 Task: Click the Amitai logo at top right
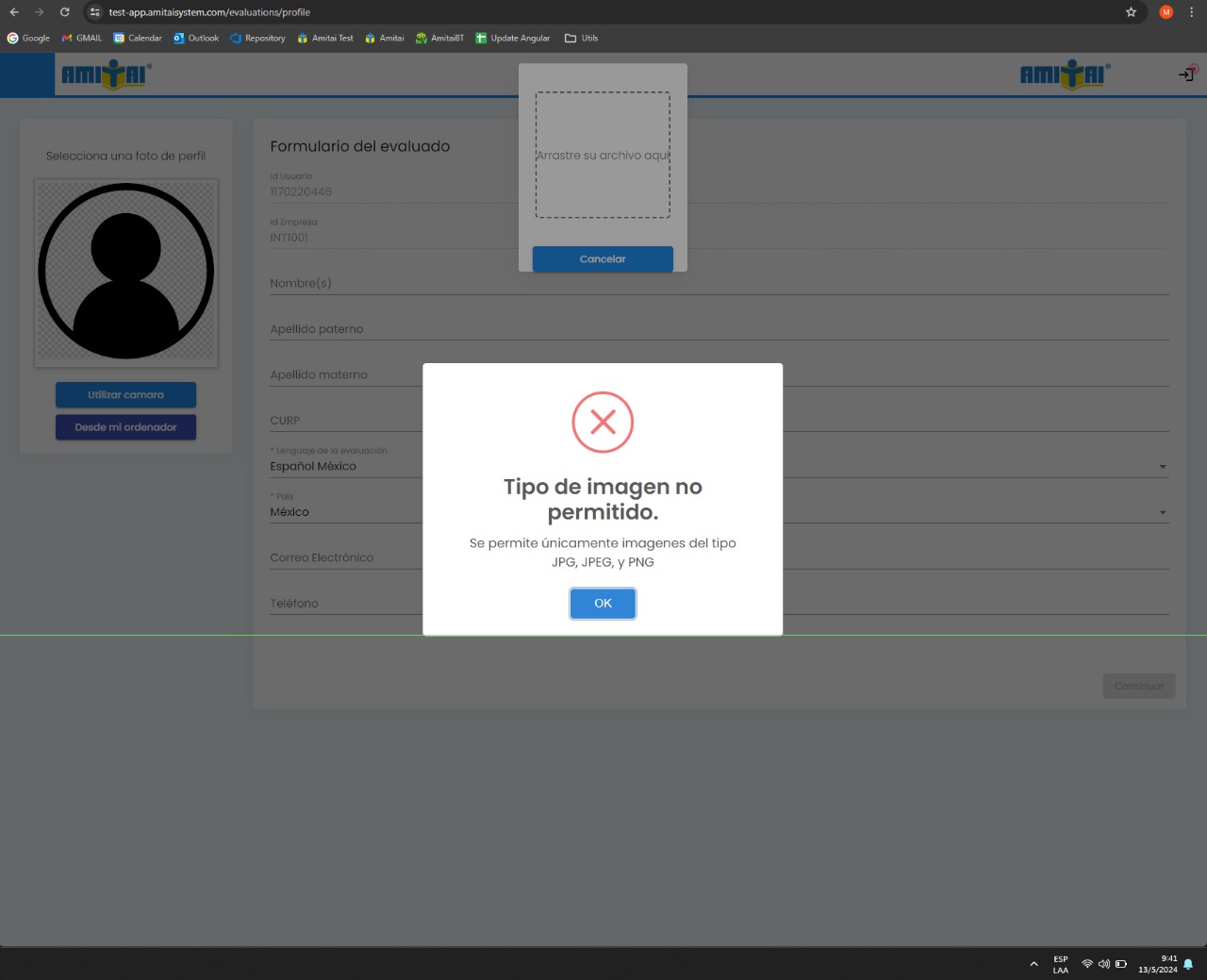pyautogui.click(x=1065, y=75)
